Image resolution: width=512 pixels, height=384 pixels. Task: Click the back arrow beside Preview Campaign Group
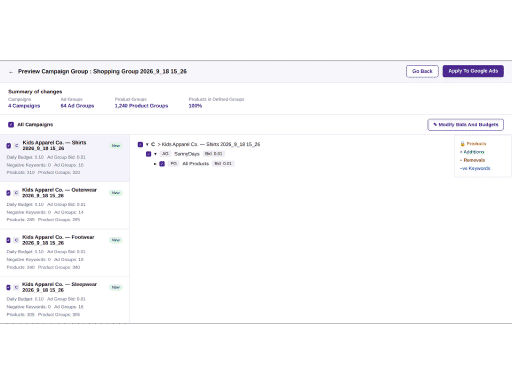(x=11, y=72)
